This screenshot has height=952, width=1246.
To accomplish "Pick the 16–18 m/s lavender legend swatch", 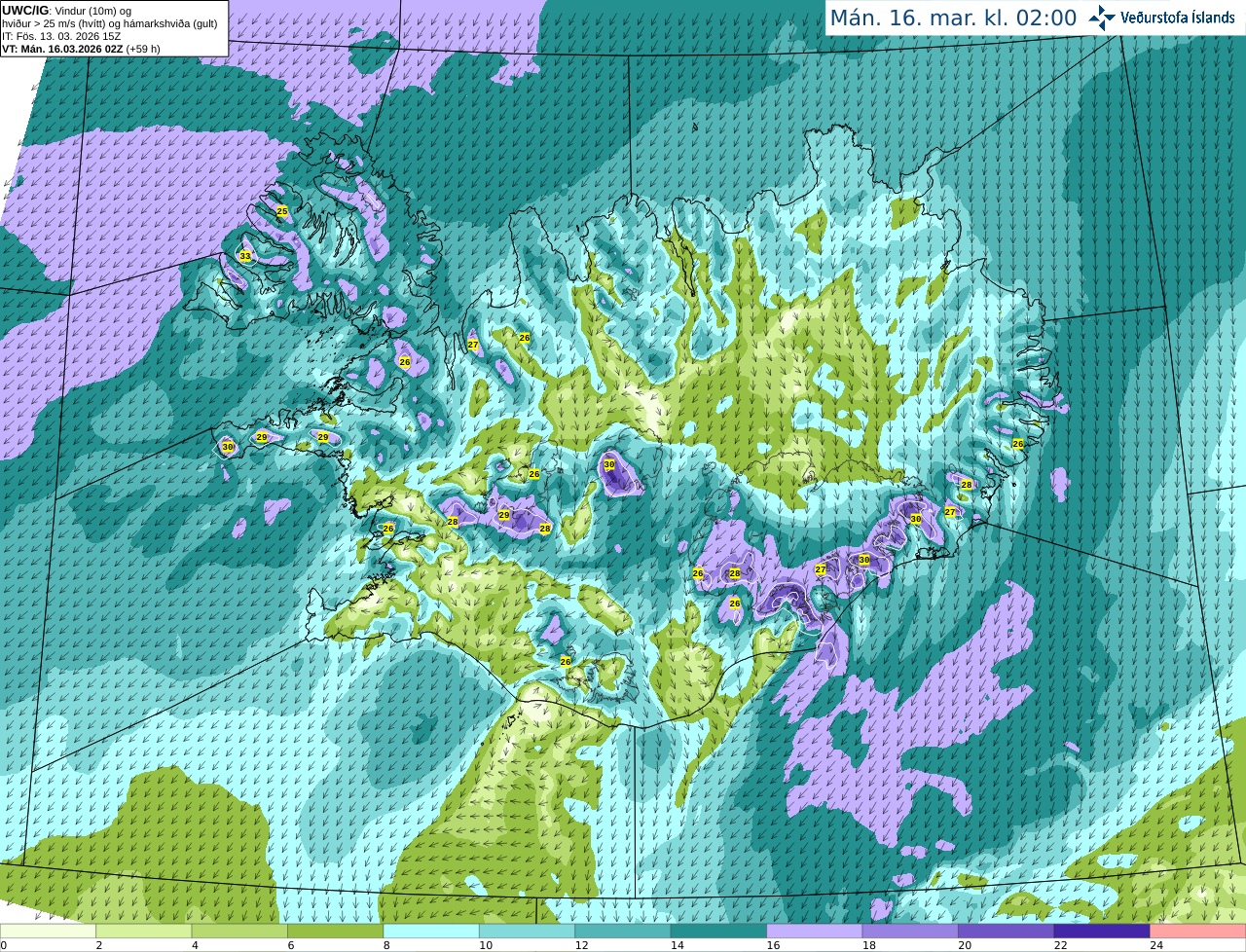I will point(815,932).
